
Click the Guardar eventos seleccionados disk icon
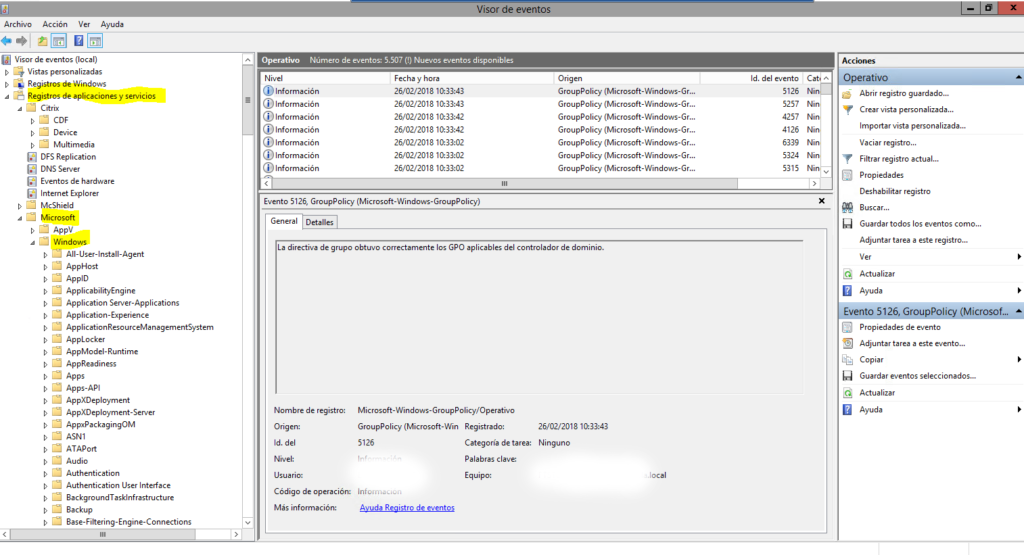[x=848, y=376]
